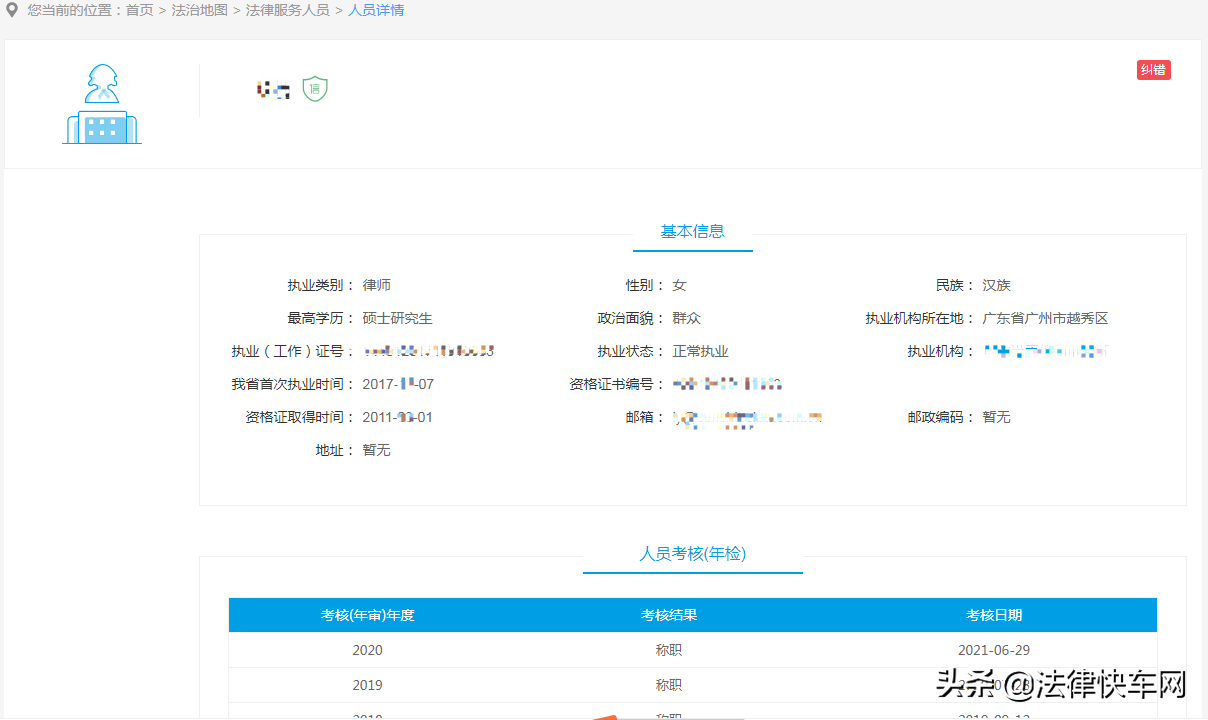
Task: Click the 考核(年审)年度 column header
Action: click(x=367, y=615)
